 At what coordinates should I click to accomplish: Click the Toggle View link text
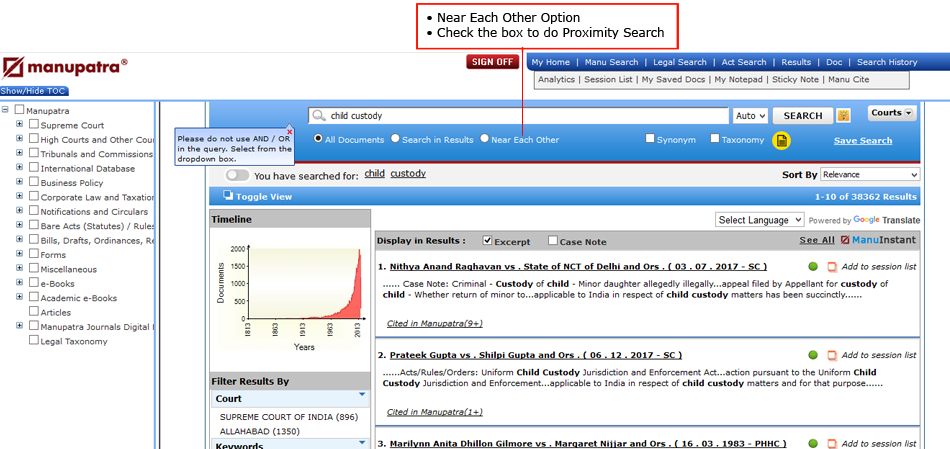(264, 196)
